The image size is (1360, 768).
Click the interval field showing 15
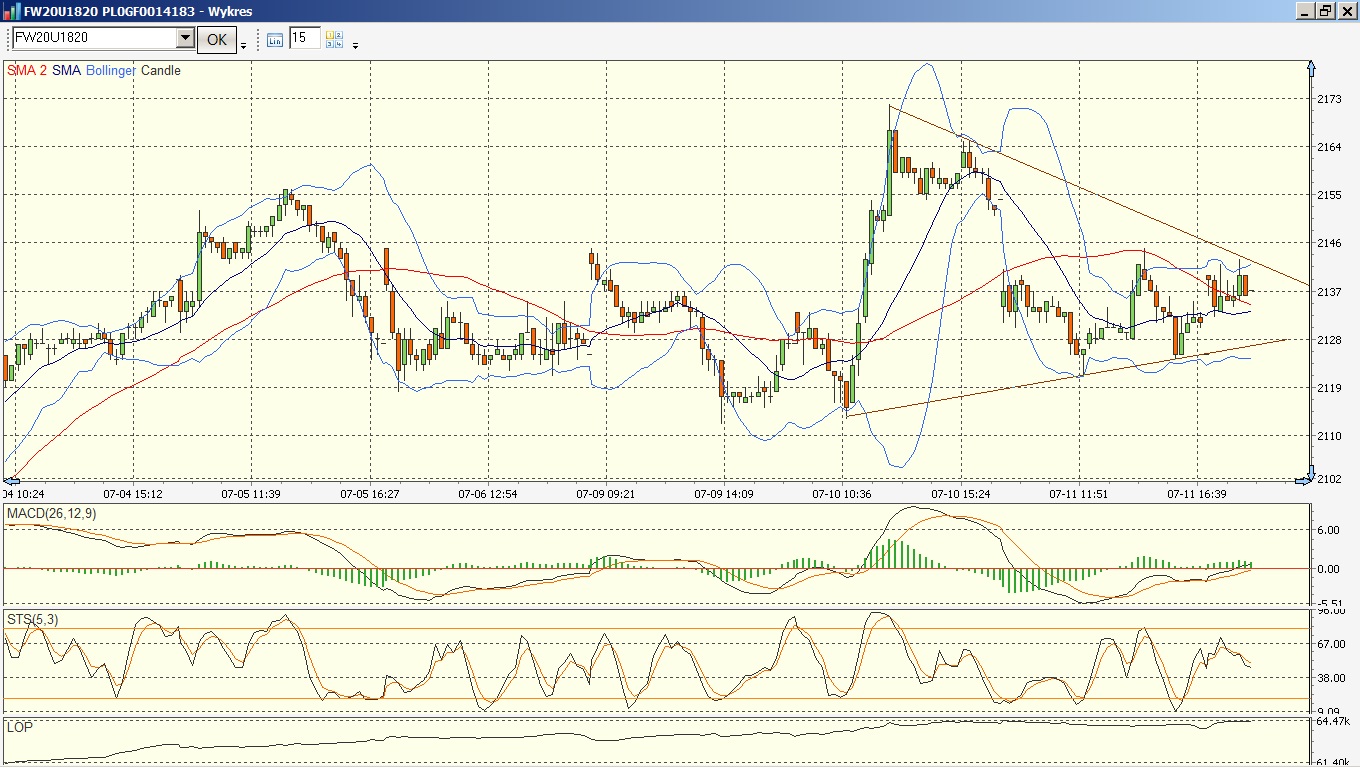pos(304,38)
